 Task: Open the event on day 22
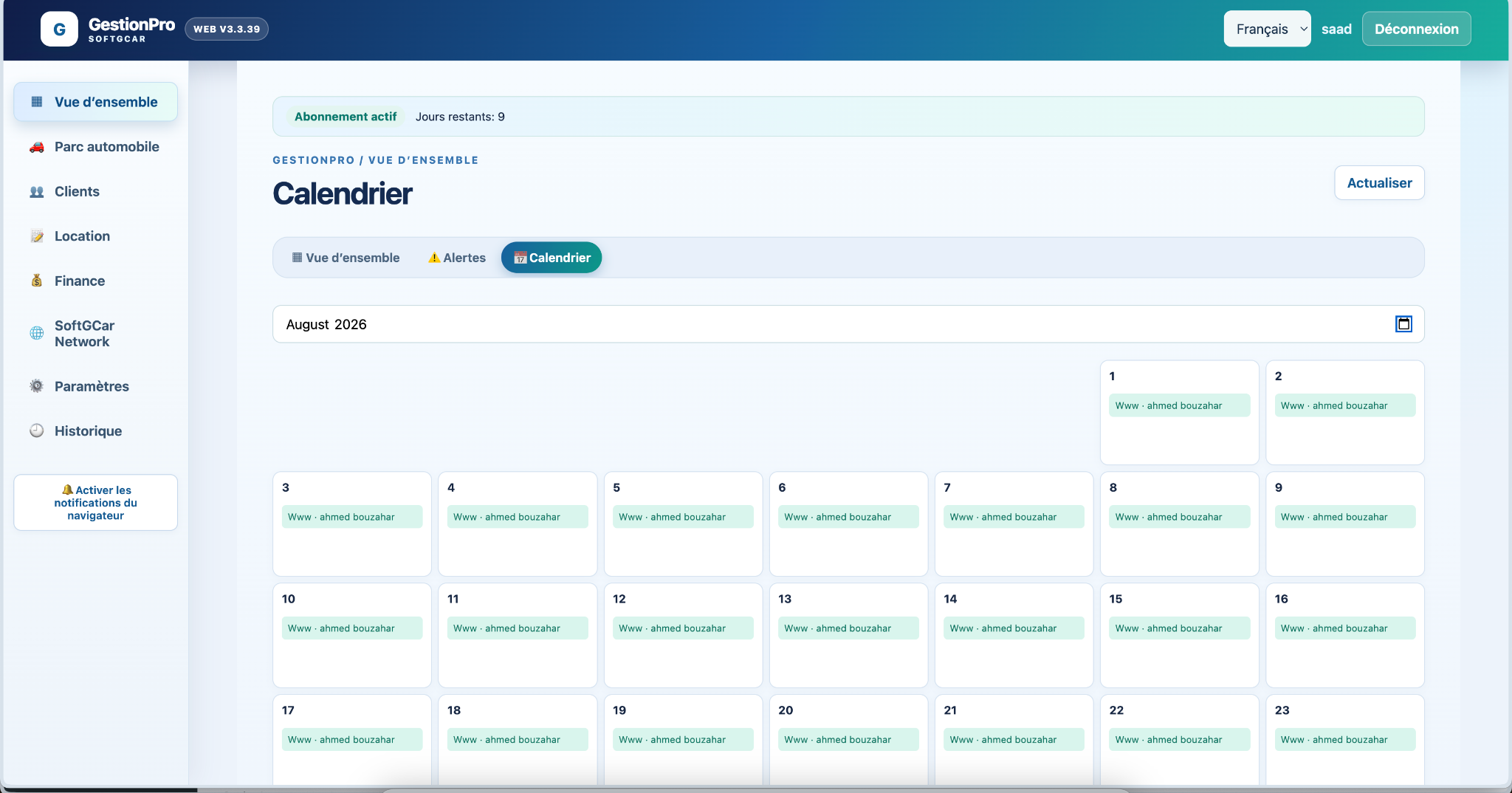pos(1179,740)
